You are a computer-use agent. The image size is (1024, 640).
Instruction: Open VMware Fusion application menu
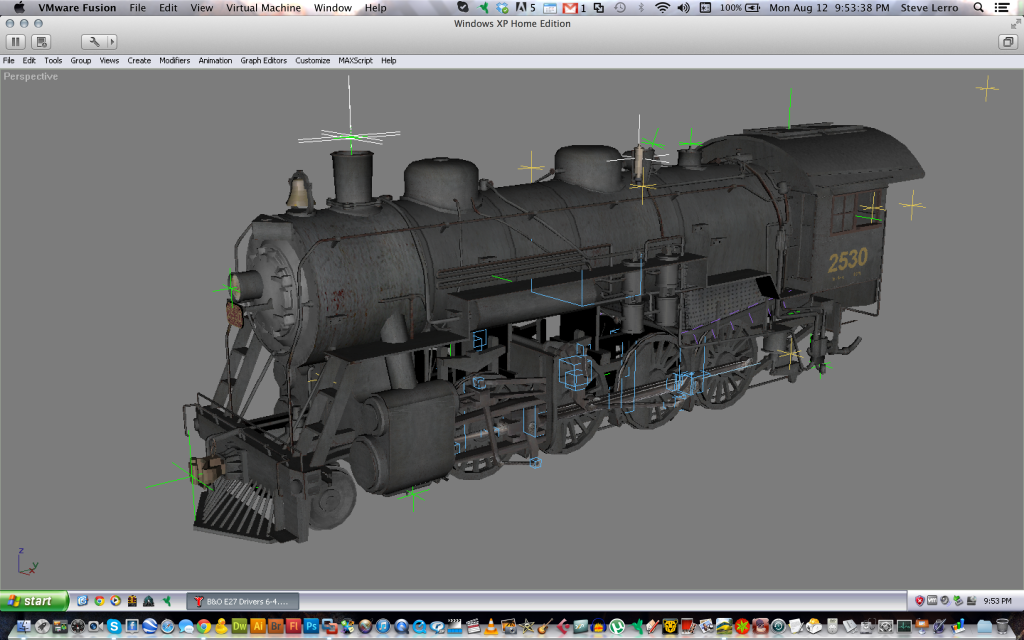click(77, 8)
